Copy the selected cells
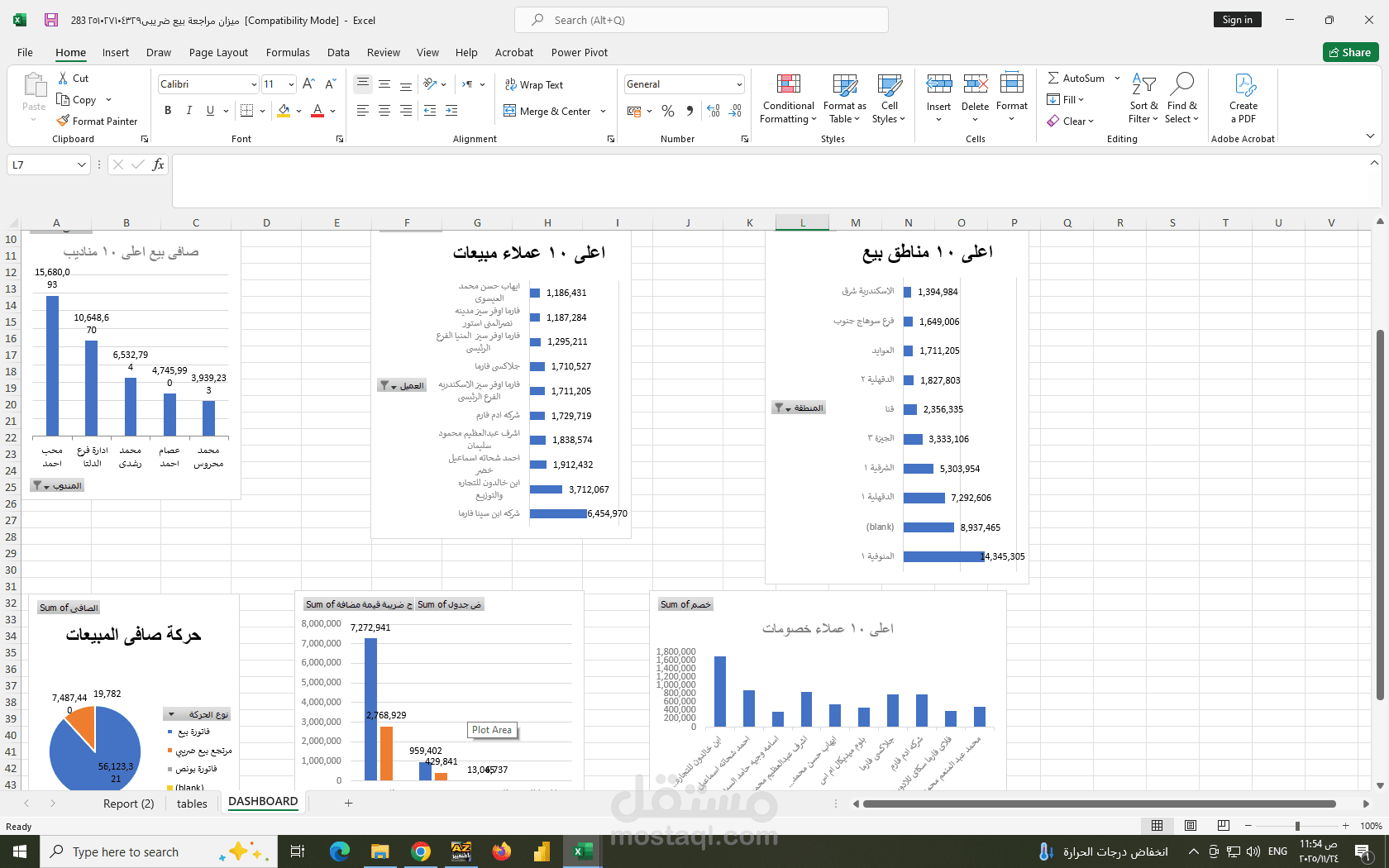 77,100
